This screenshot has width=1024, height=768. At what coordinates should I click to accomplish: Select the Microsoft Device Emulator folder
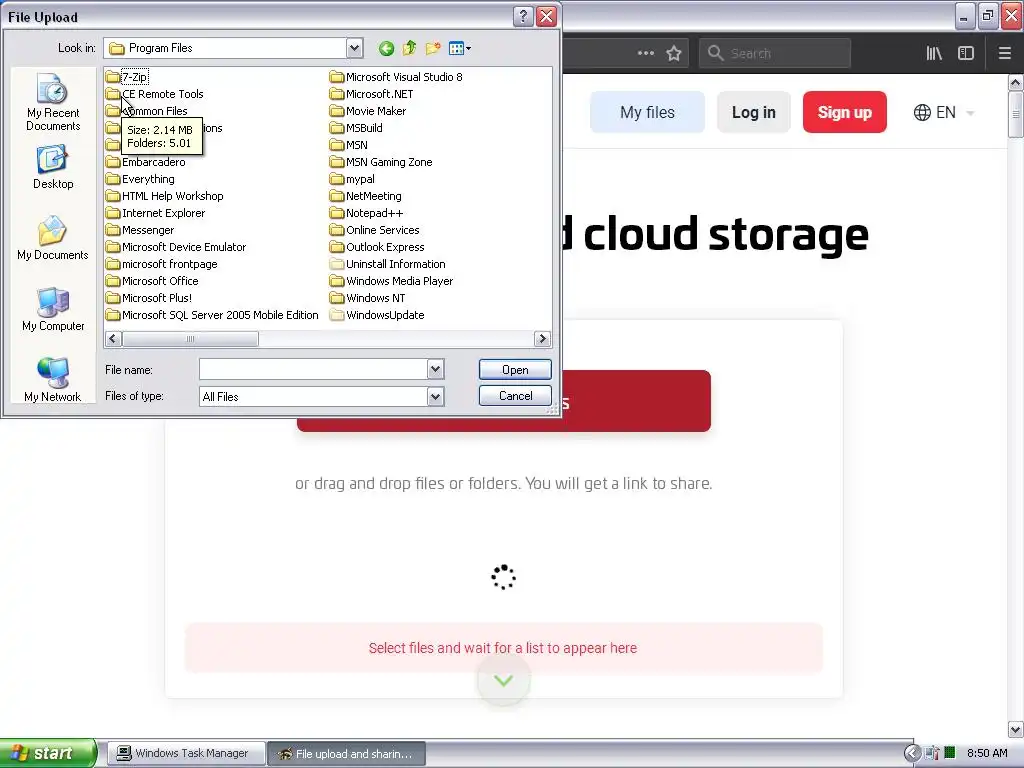176,247
